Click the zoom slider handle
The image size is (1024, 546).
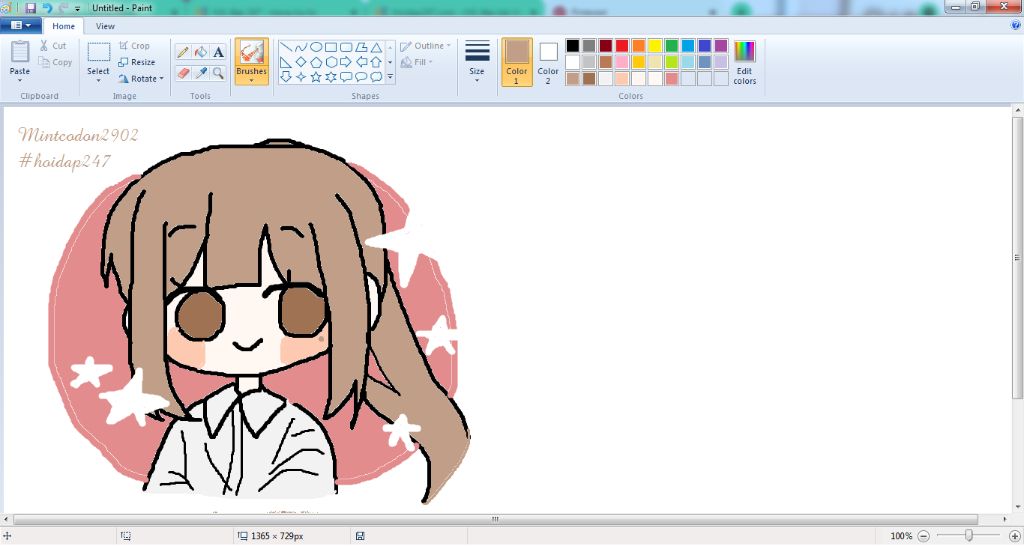pyautogui.click(x=969, y=536)
